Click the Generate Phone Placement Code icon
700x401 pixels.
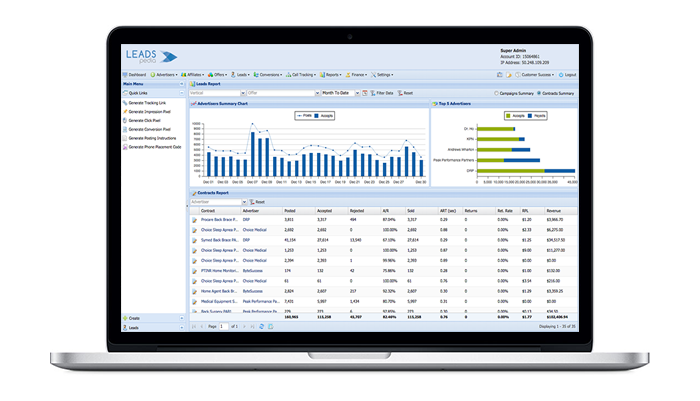coord(125,147)
